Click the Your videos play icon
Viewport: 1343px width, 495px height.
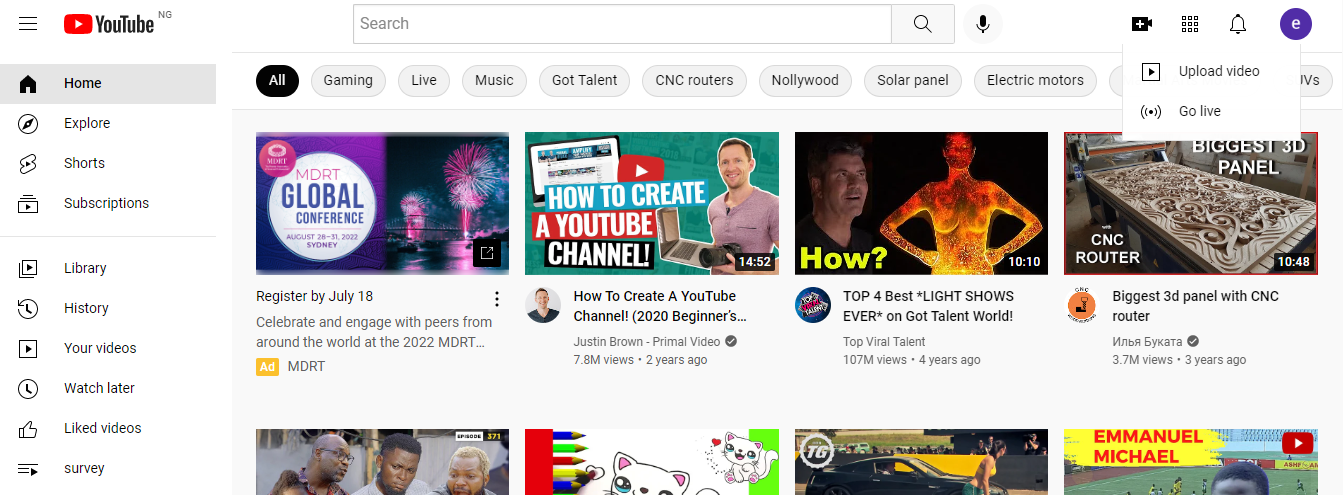coord(28,348)
